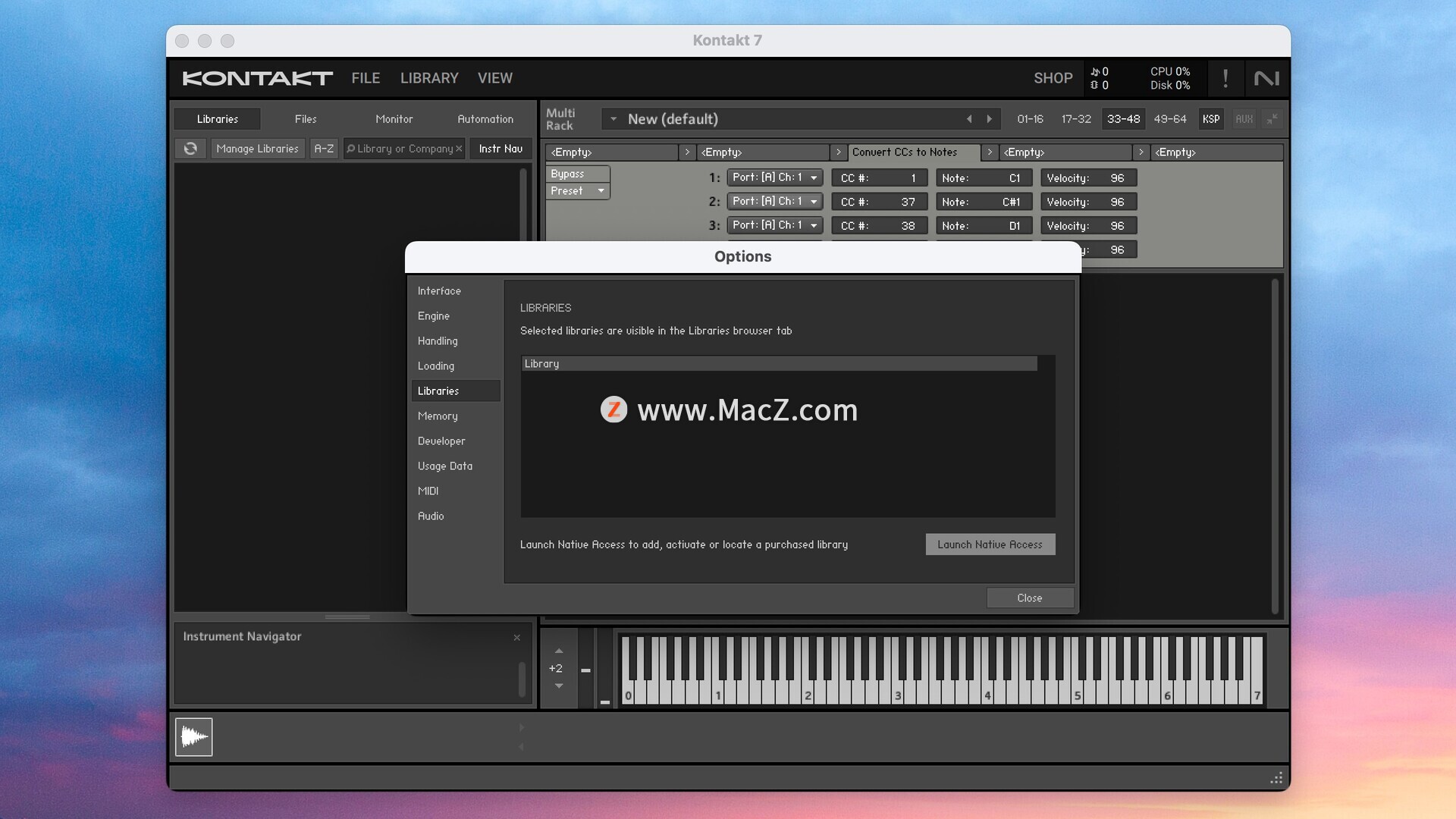The image size is (1456, 819).
Task: Select rack page 49-64
Action: [x=1170, y=119]
